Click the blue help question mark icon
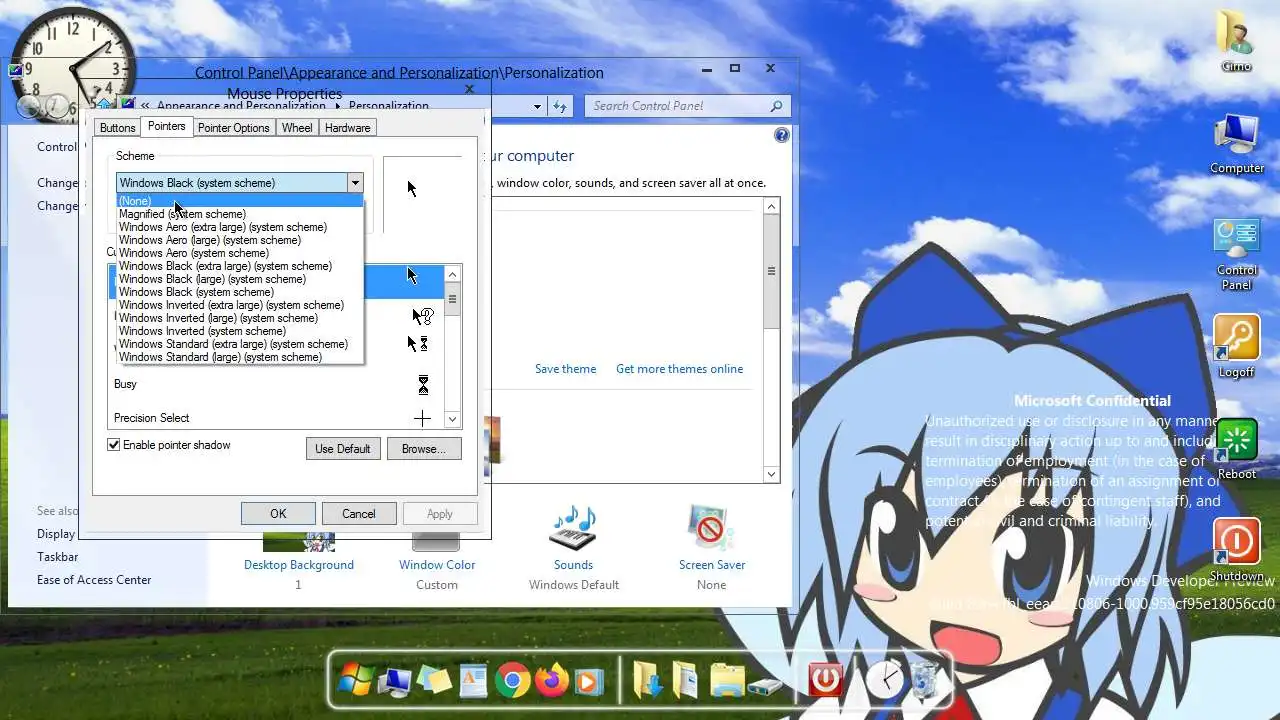This screenshot has width=1280, height=720. coord(782,135)
